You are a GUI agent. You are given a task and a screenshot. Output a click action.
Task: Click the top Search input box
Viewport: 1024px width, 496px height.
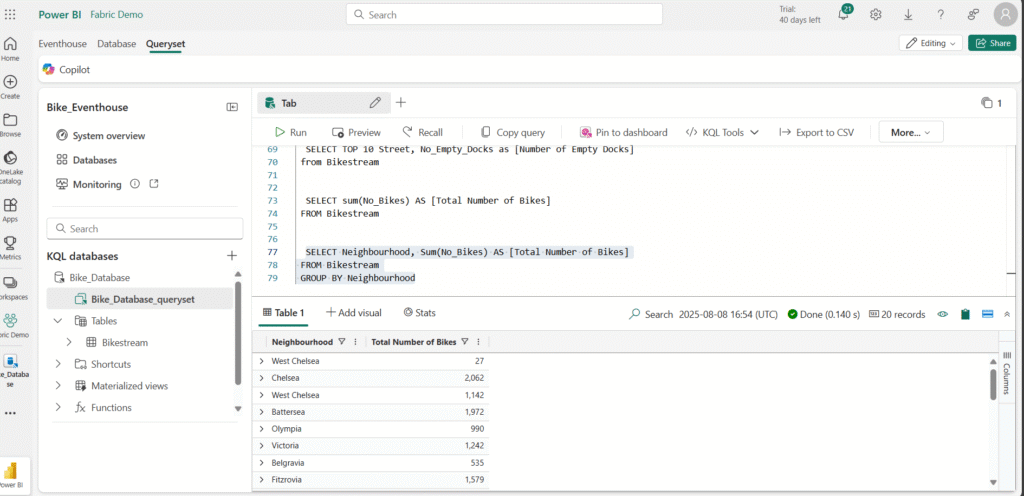(x=504, y=14)
